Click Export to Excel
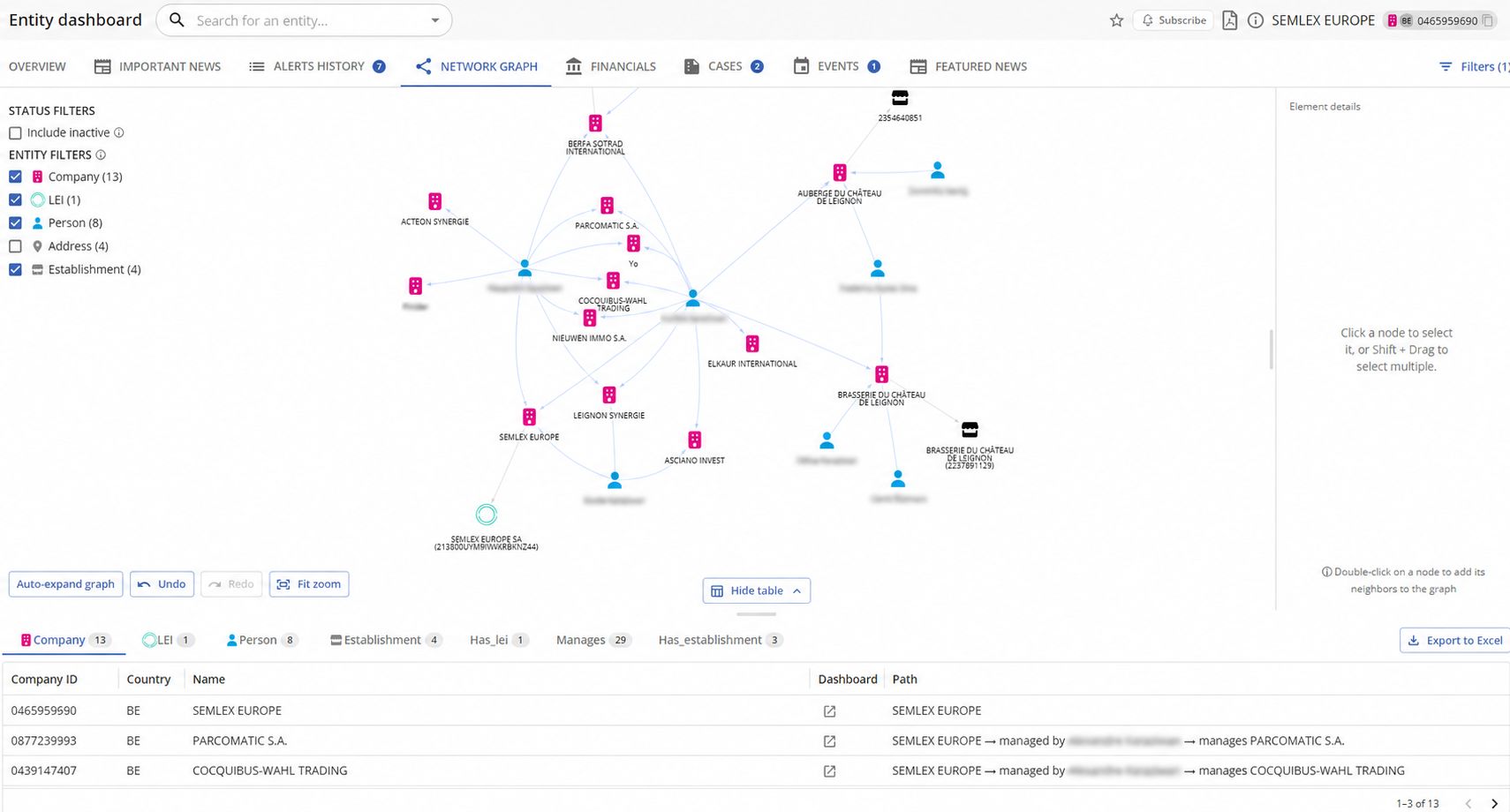This screenshot has height=812, width=1510. click(x=1454, y=641)
